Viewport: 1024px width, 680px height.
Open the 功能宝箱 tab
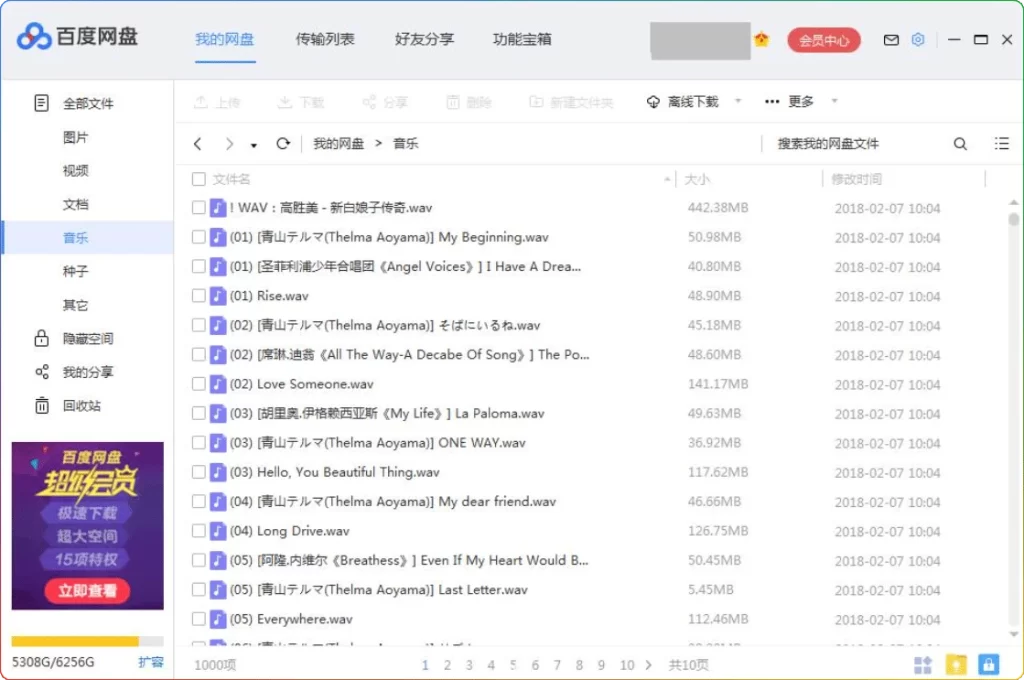[521, 39]
